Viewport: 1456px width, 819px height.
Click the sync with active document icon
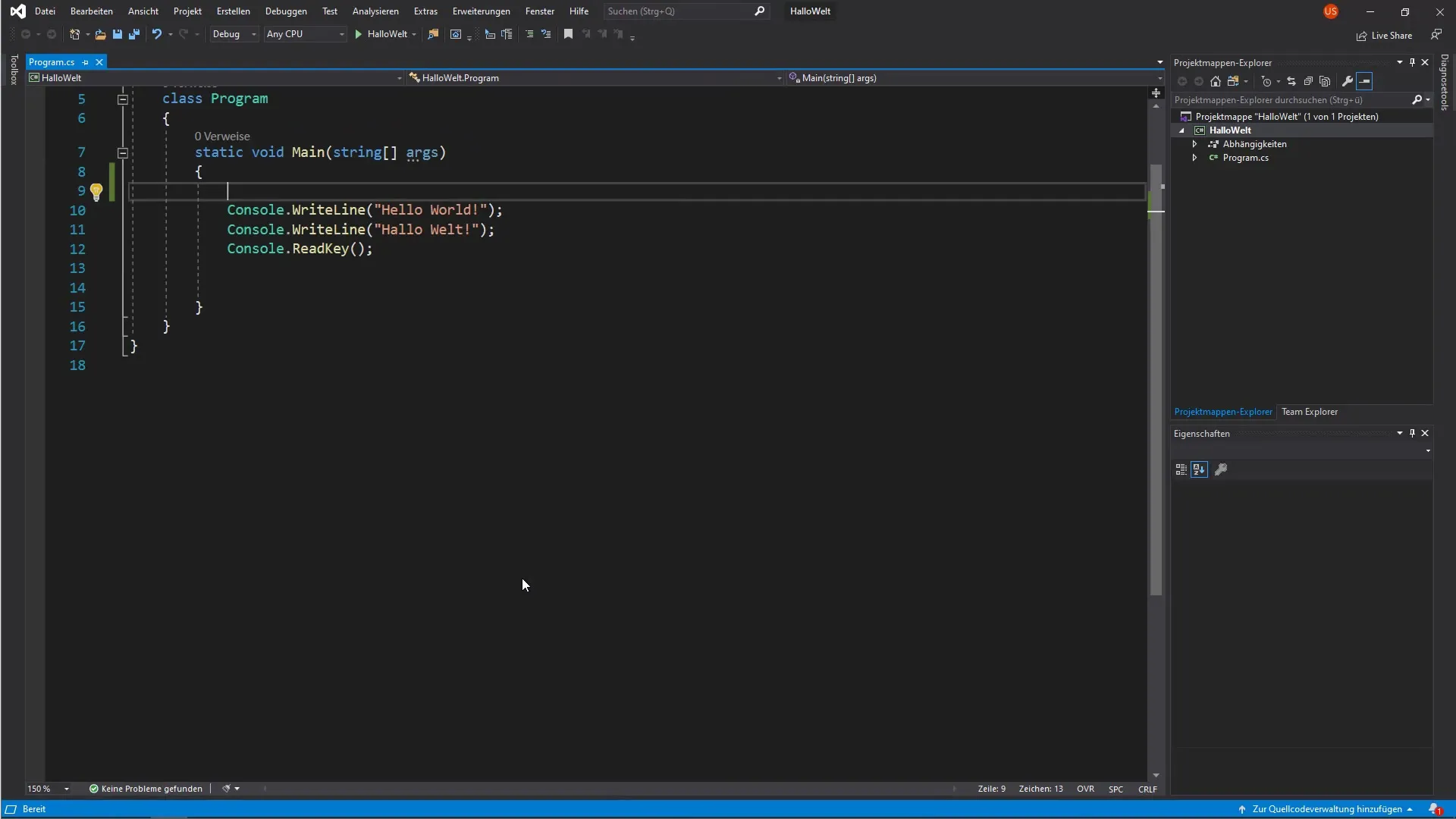pyautogui.click(x=1291, y=81)
